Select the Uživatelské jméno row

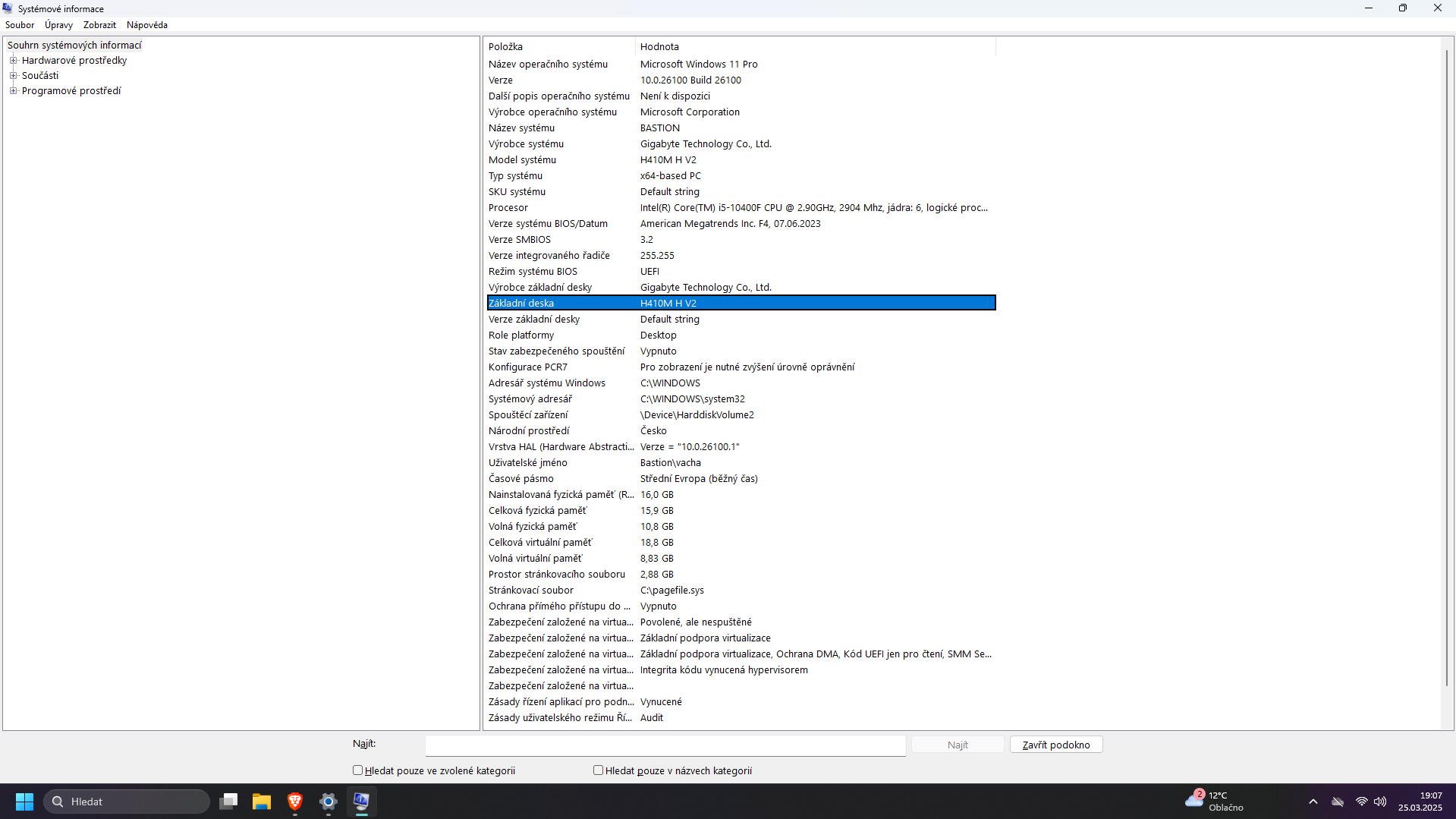point(741,463)
